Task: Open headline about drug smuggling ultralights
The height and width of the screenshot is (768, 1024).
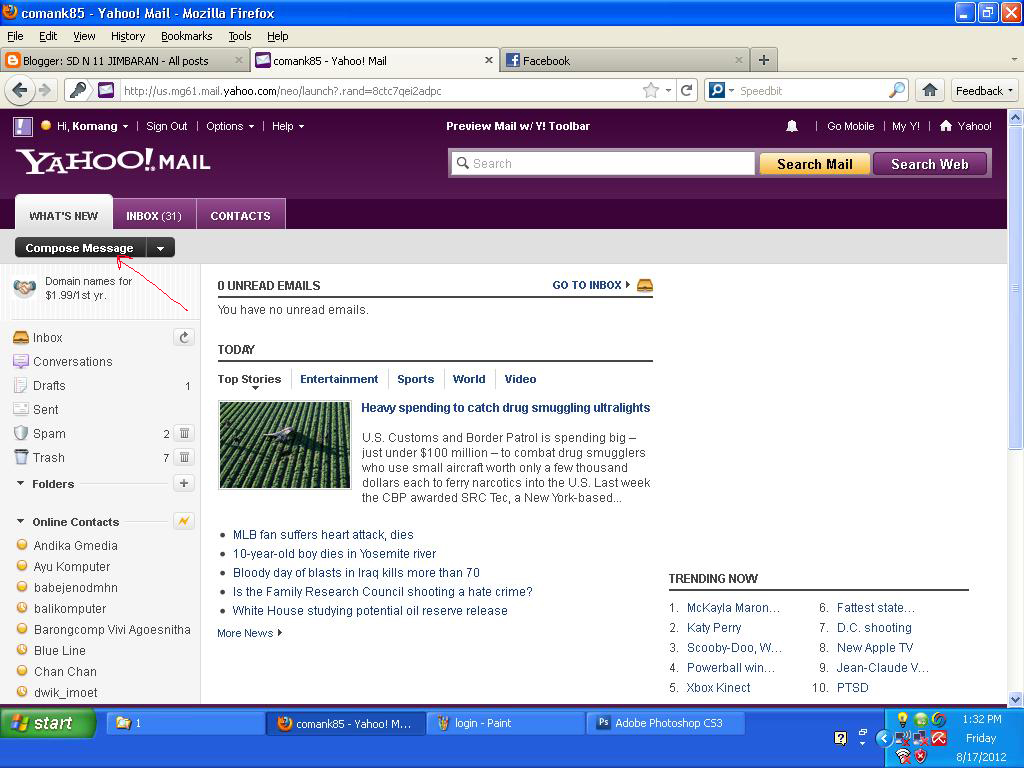Action: (x=505, y=408)
